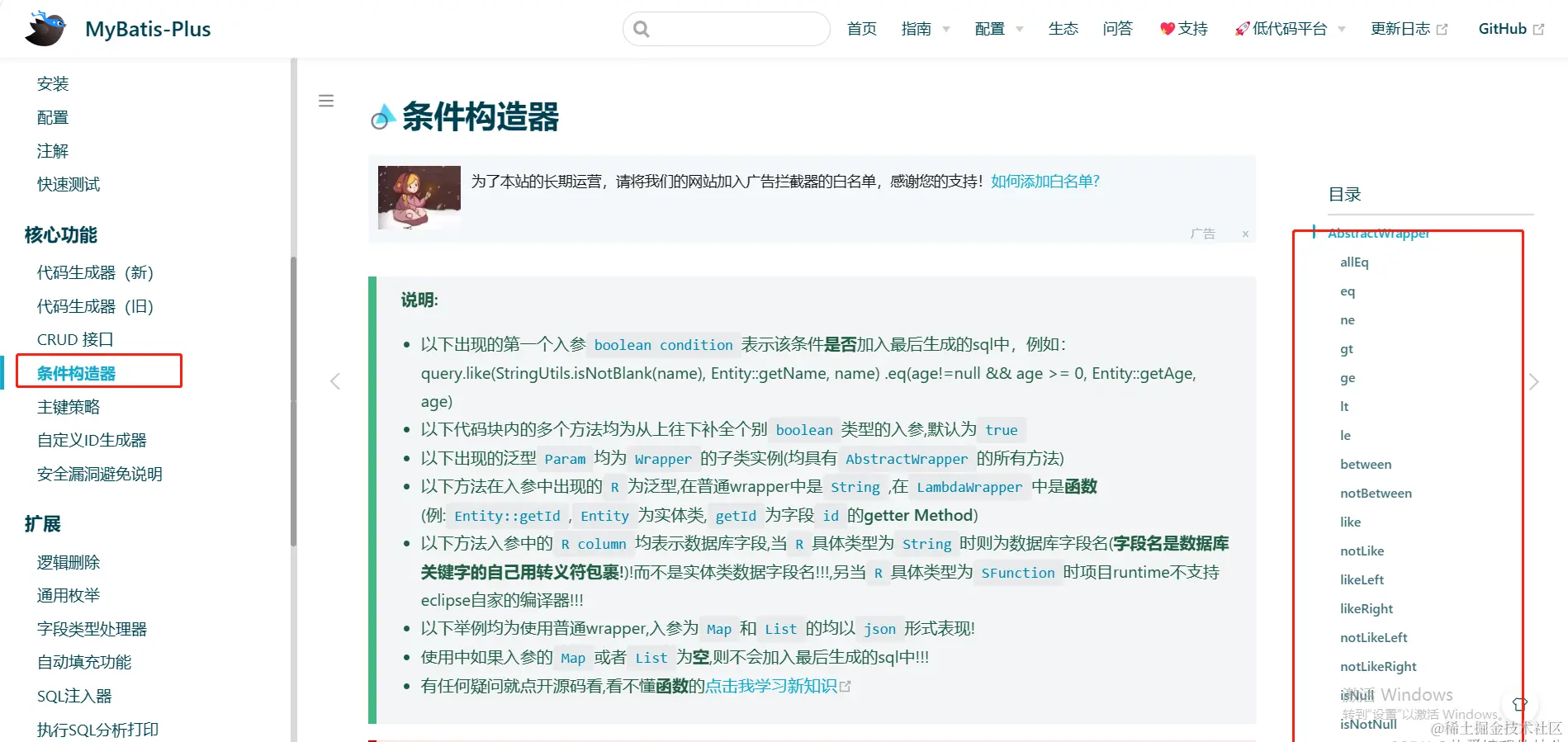Open 逻辑删除 in the sidebar
The height and width of the screenshot is (742, 1568).
tap(69, 563)
